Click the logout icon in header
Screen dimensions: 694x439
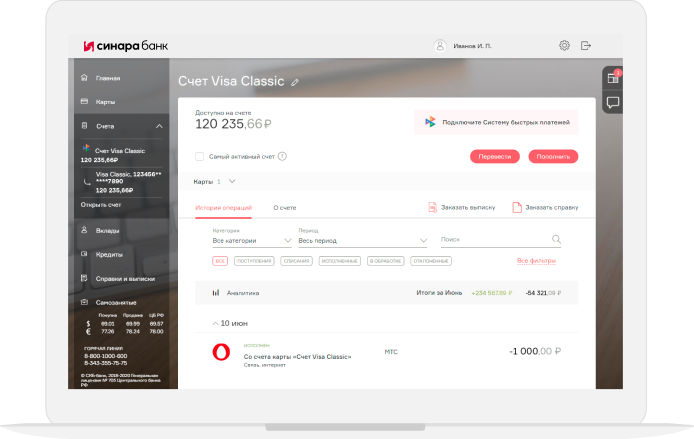pyautogui.click(x=586, y=46)
